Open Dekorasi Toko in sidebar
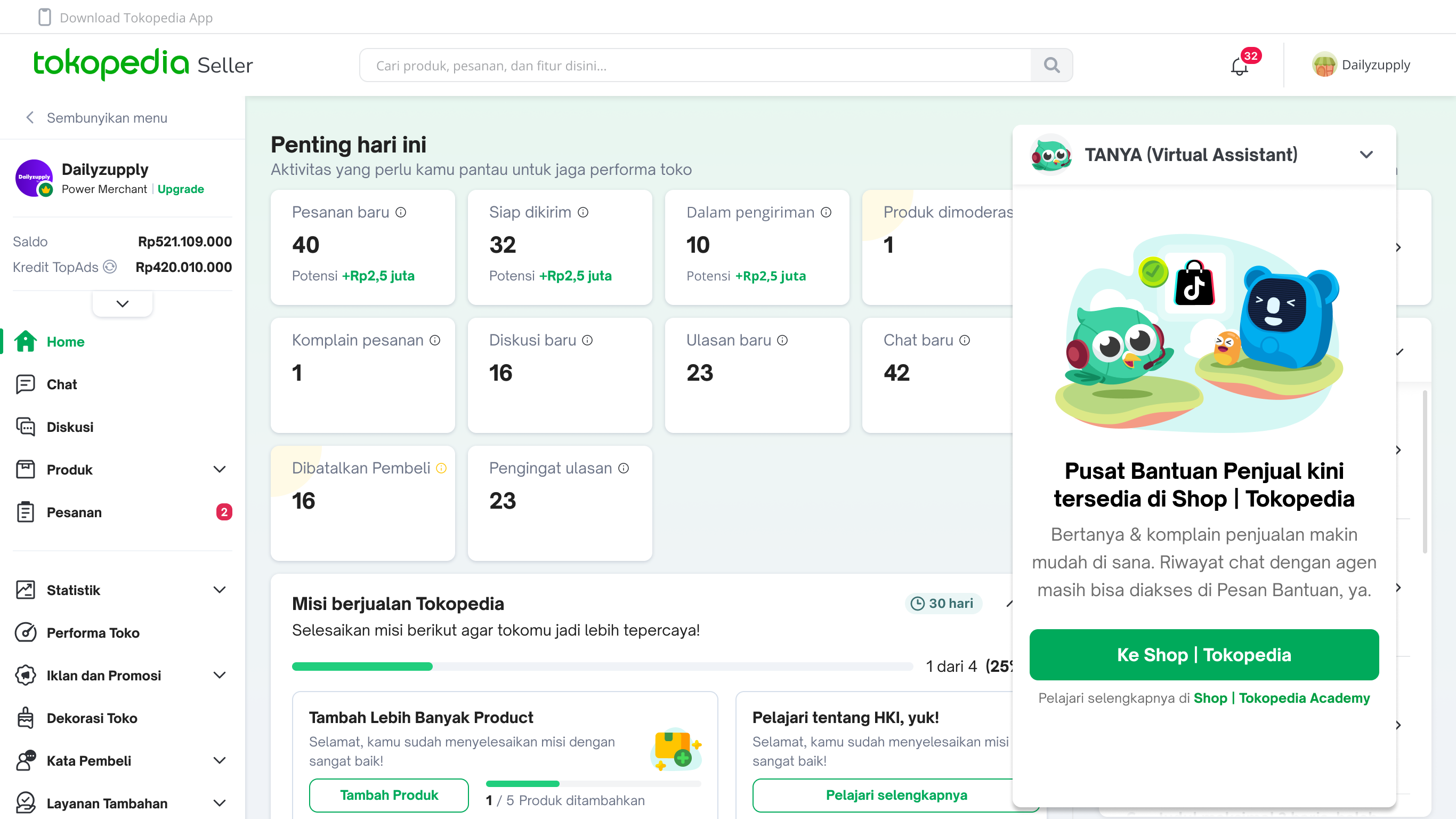The image size is (1456, 819). click(92, 718)
